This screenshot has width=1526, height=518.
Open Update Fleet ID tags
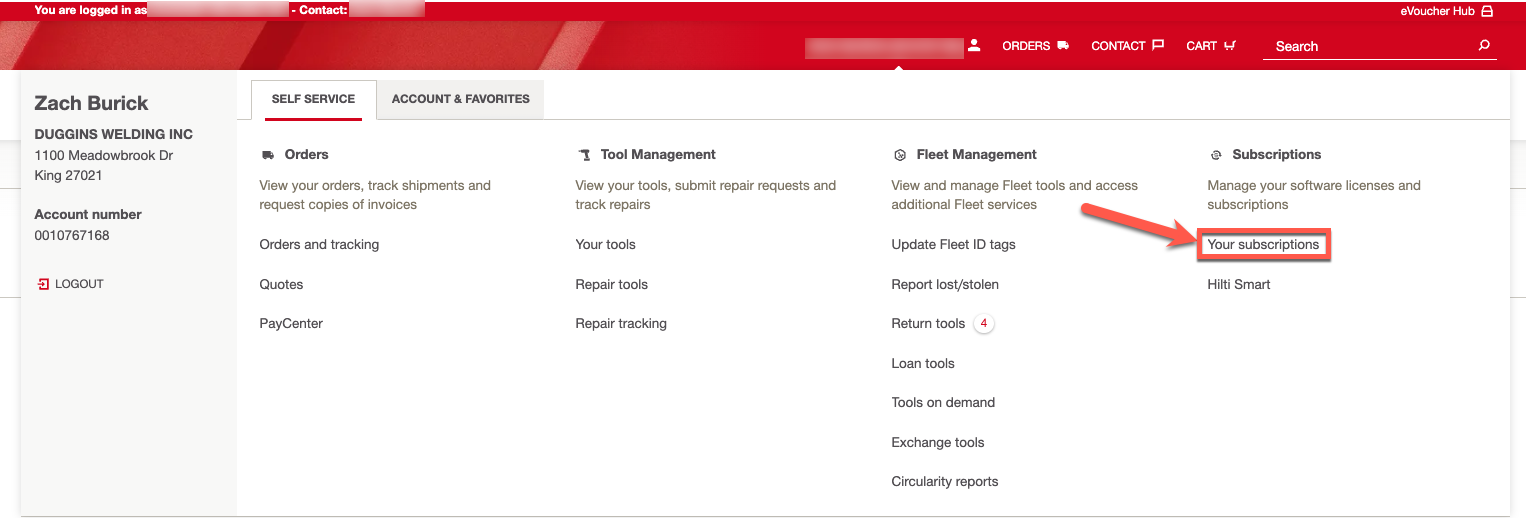[953, 244]
